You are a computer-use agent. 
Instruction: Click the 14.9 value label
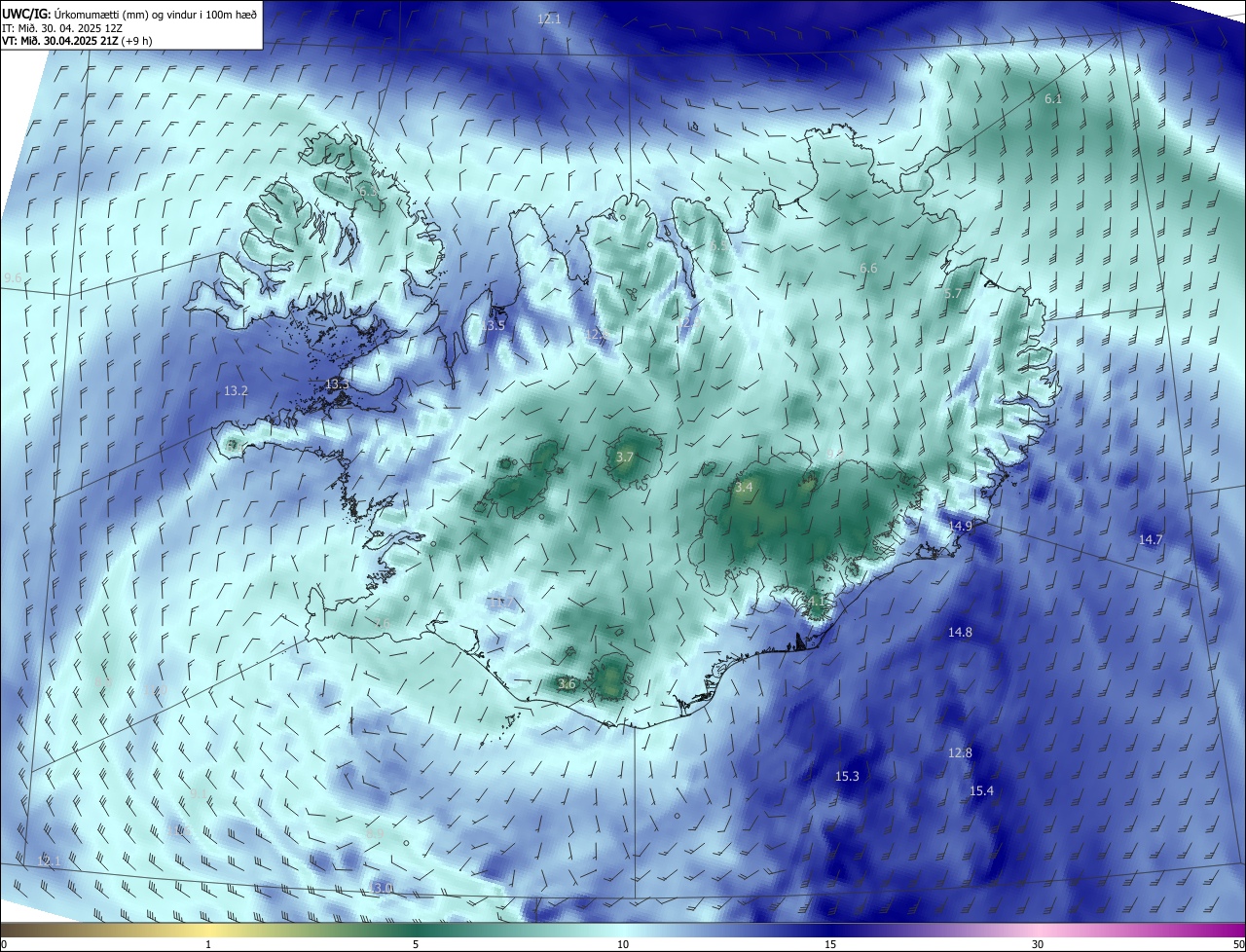(960, 526)
